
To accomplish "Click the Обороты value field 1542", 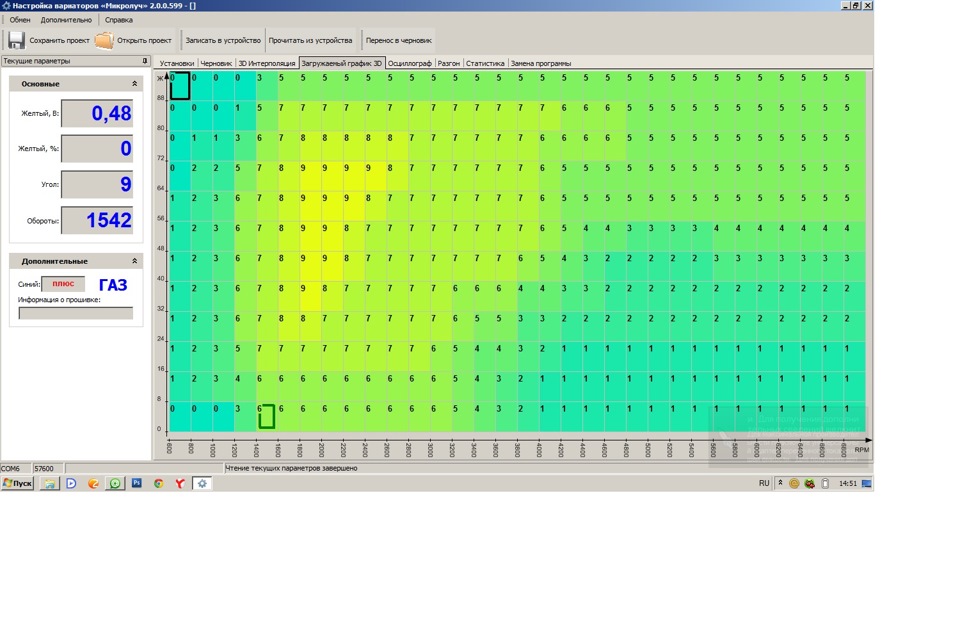I will click(97, 220).
